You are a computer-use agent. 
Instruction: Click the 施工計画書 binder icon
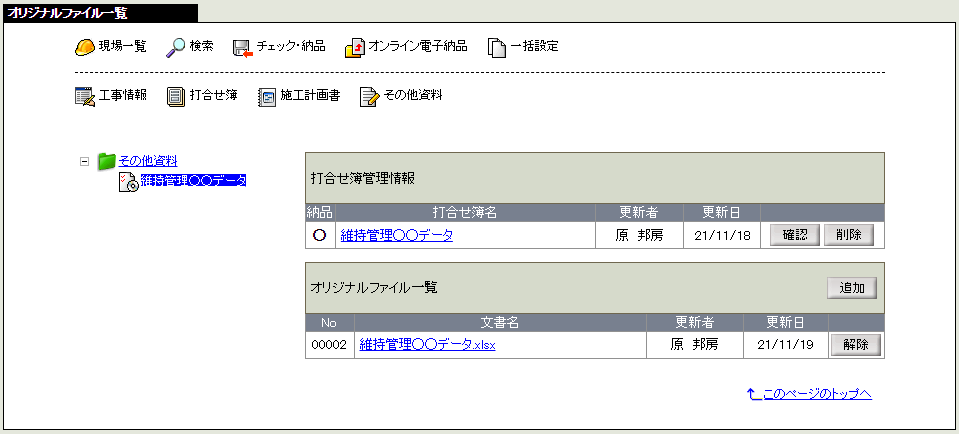[267, 97]
